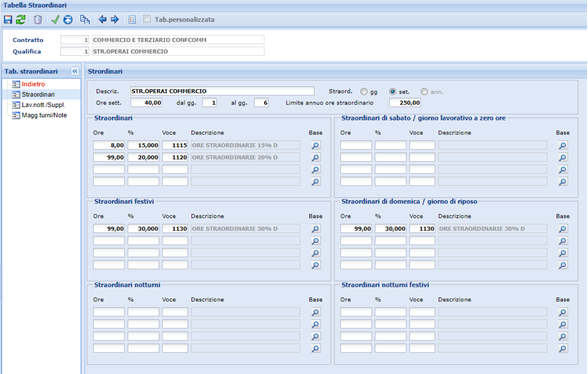Screen dimensions: 588x374
Task: Select the 'set.' Straord. radio option
Action: point(392,92)
